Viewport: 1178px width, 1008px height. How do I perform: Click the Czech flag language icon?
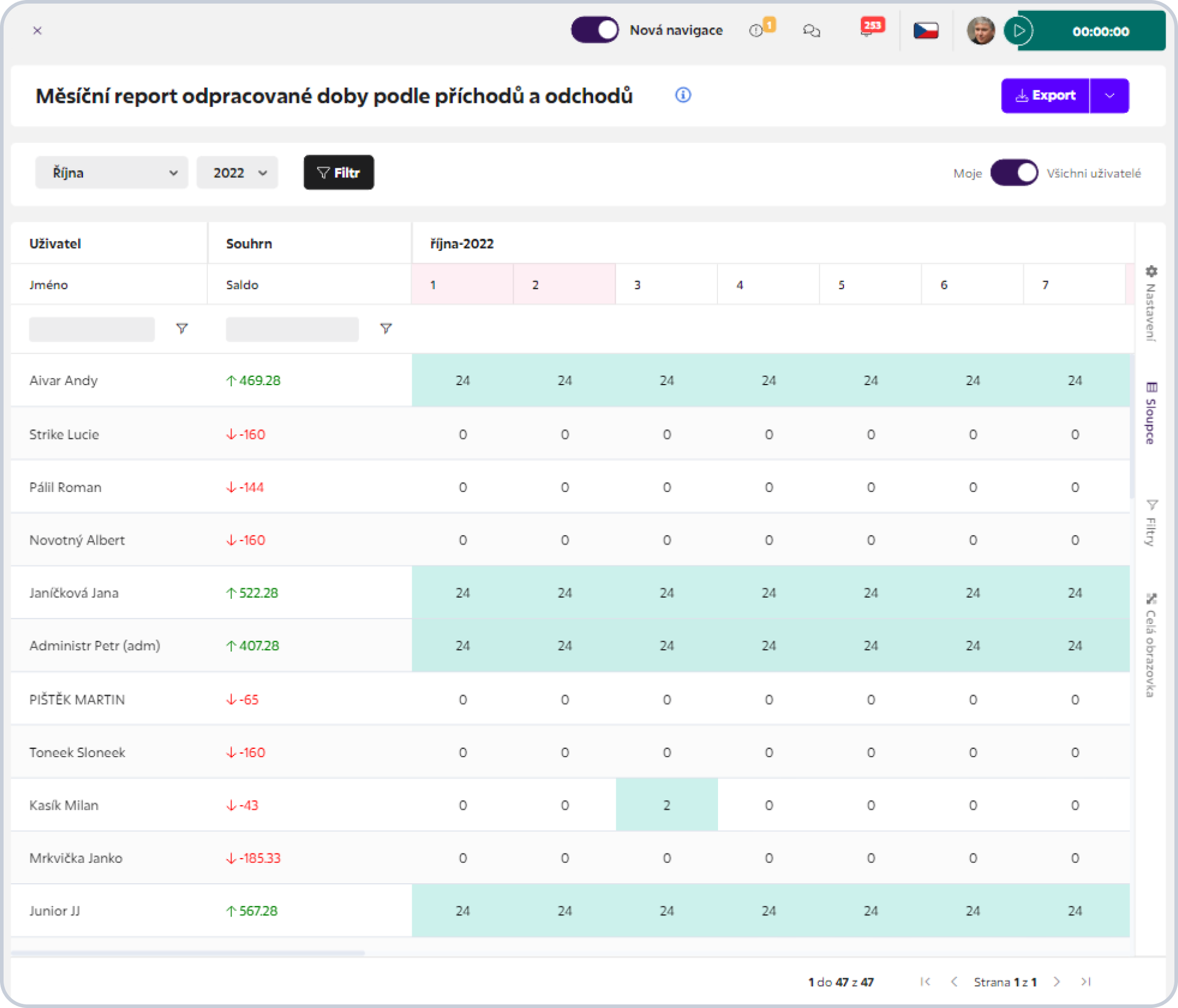point(925,30)
